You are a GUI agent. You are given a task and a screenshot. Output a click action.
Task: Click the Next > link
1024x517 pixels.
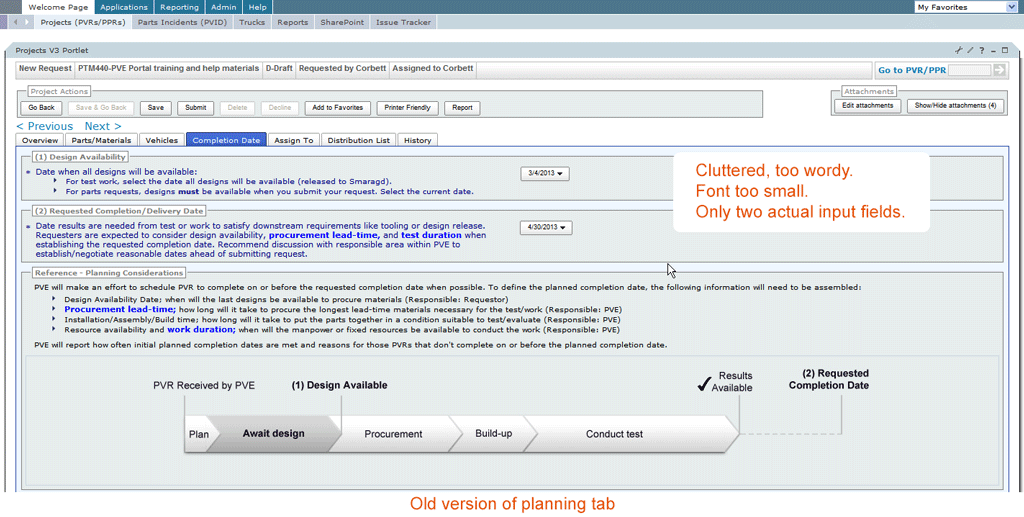point(103,126)
